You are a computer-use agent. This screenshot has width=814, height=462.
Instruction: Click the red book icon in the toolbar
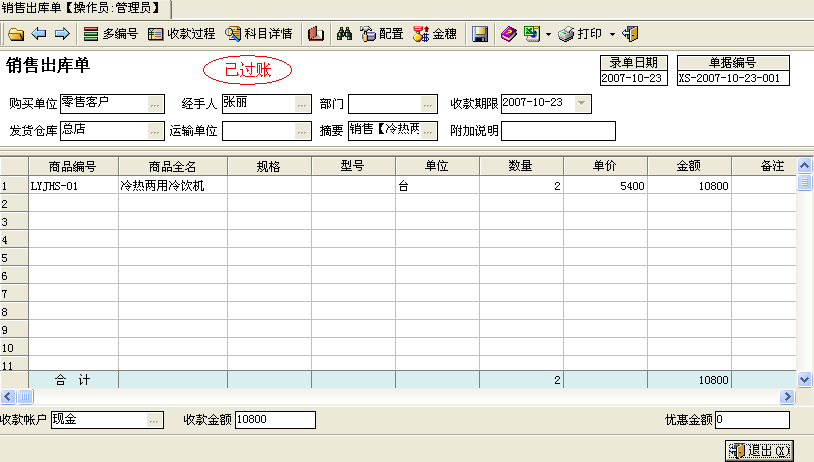(316, 34)
